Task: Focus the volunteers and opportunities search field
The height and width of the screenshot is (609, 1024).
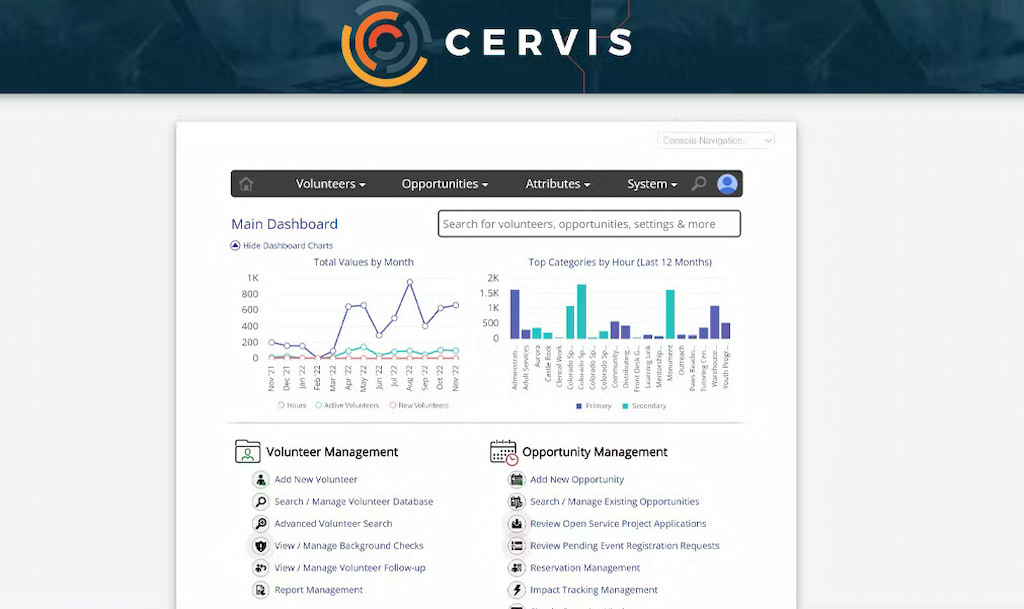Action: [x=589, y=224]
